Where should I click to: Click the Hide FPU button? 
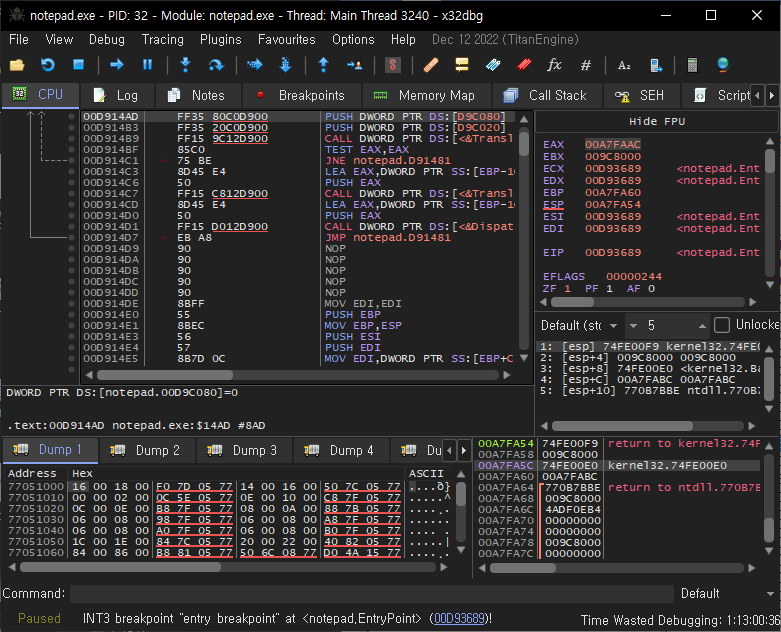656,121
